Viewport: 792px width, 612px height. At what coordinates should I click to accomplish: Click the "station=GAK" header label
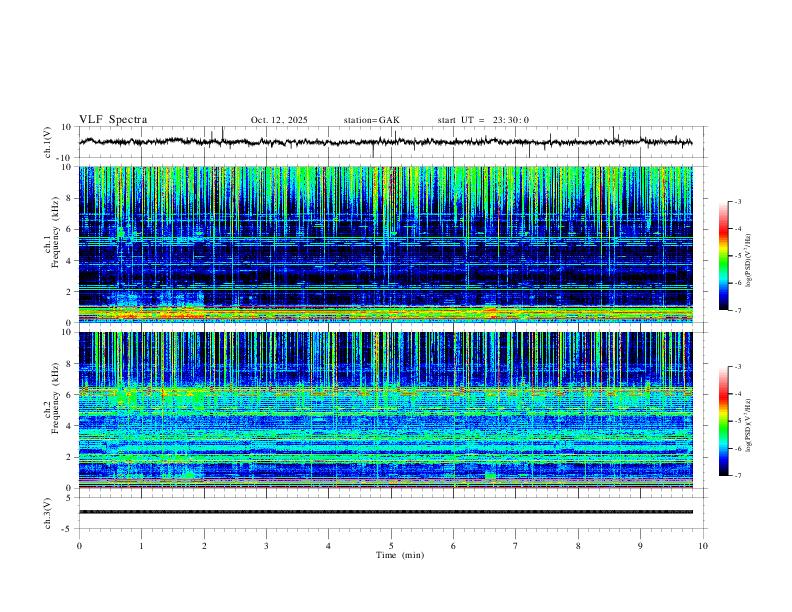pos(371,120)
